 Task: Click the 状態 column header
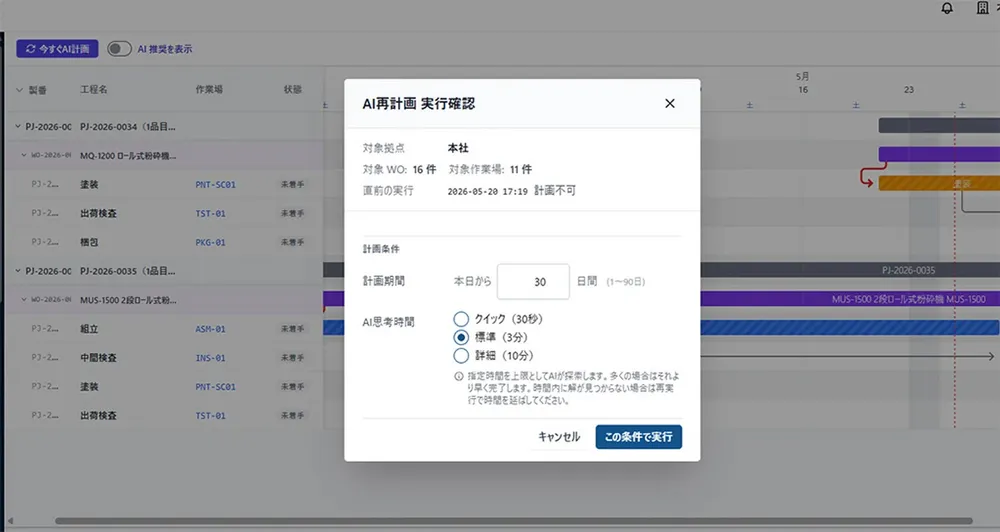point(293,89)
